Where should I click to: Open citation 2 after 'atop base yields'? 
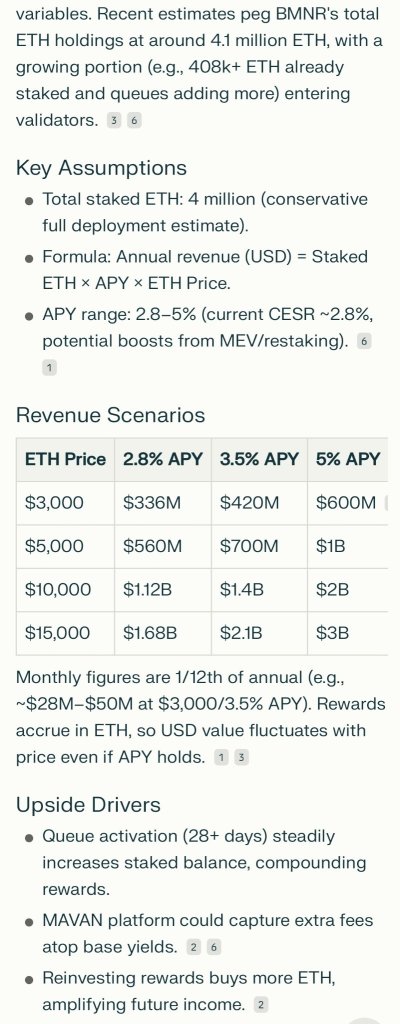click(193, 948)
